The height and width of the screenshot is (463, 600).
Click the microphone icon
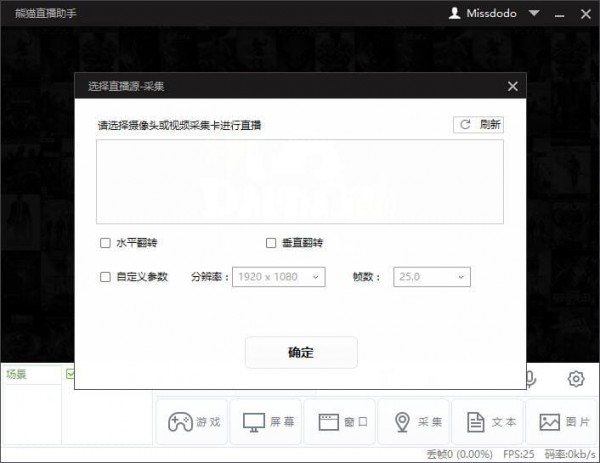click(x=531, y=379)
